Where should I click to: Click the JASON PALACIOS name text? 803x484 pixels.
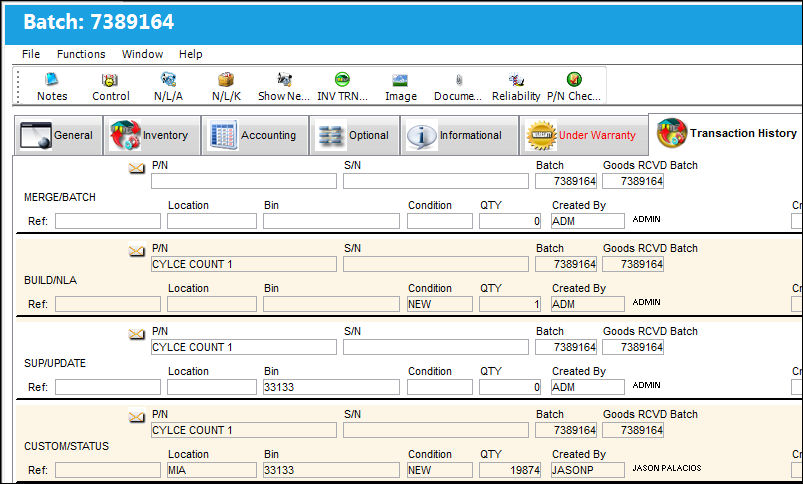tap(667, 468)
